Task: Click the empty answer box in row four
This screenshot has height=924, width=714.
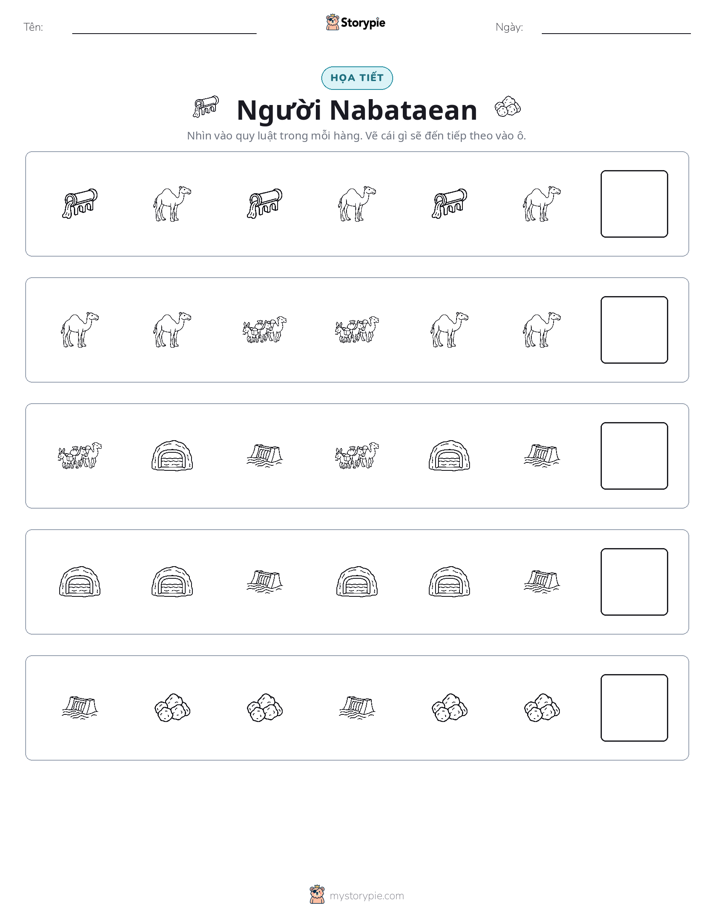Action: coord(634,582)
